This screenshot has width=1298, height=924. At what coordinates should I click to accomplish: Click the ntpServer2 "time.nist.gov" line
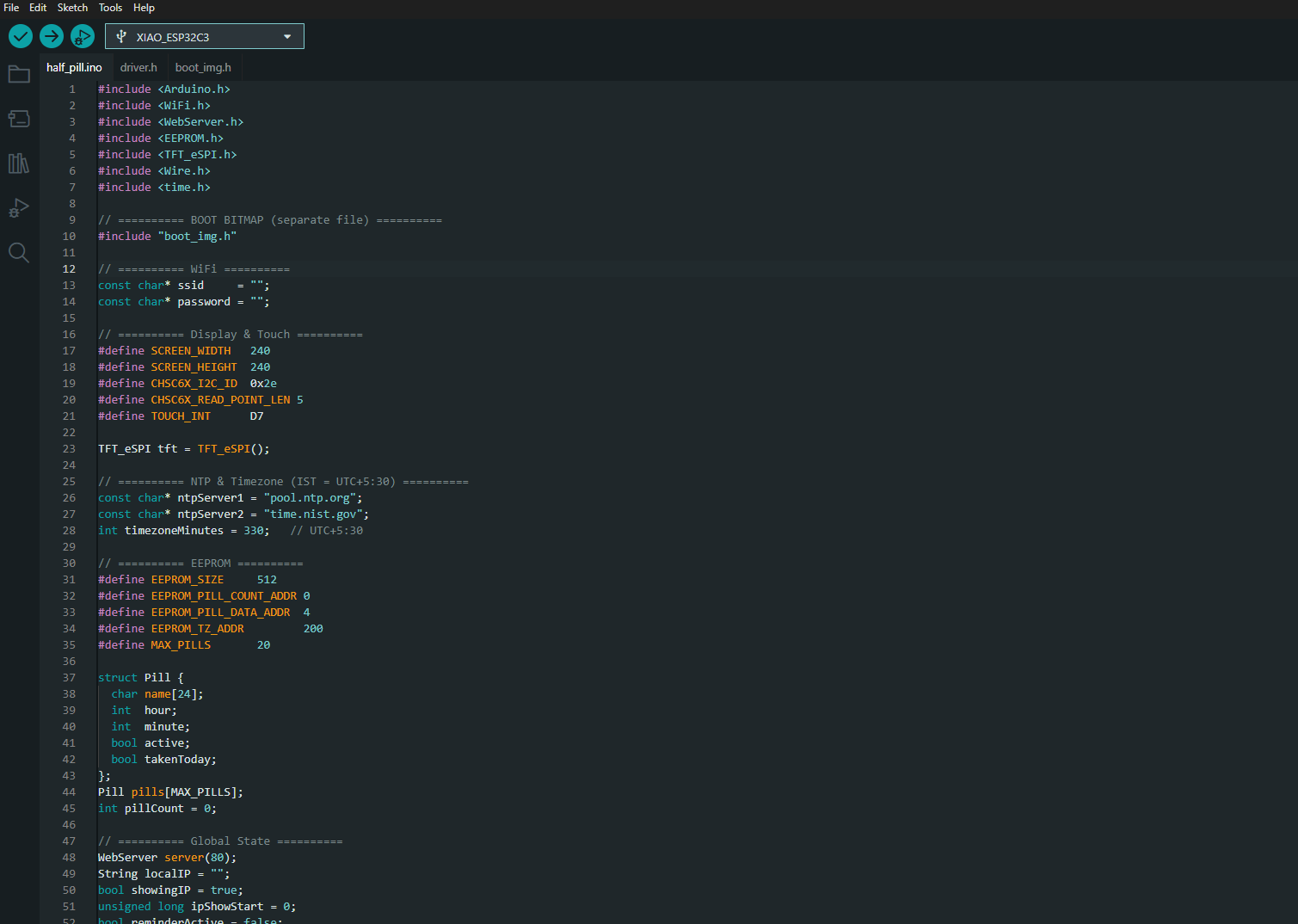(x=234, y=514)
